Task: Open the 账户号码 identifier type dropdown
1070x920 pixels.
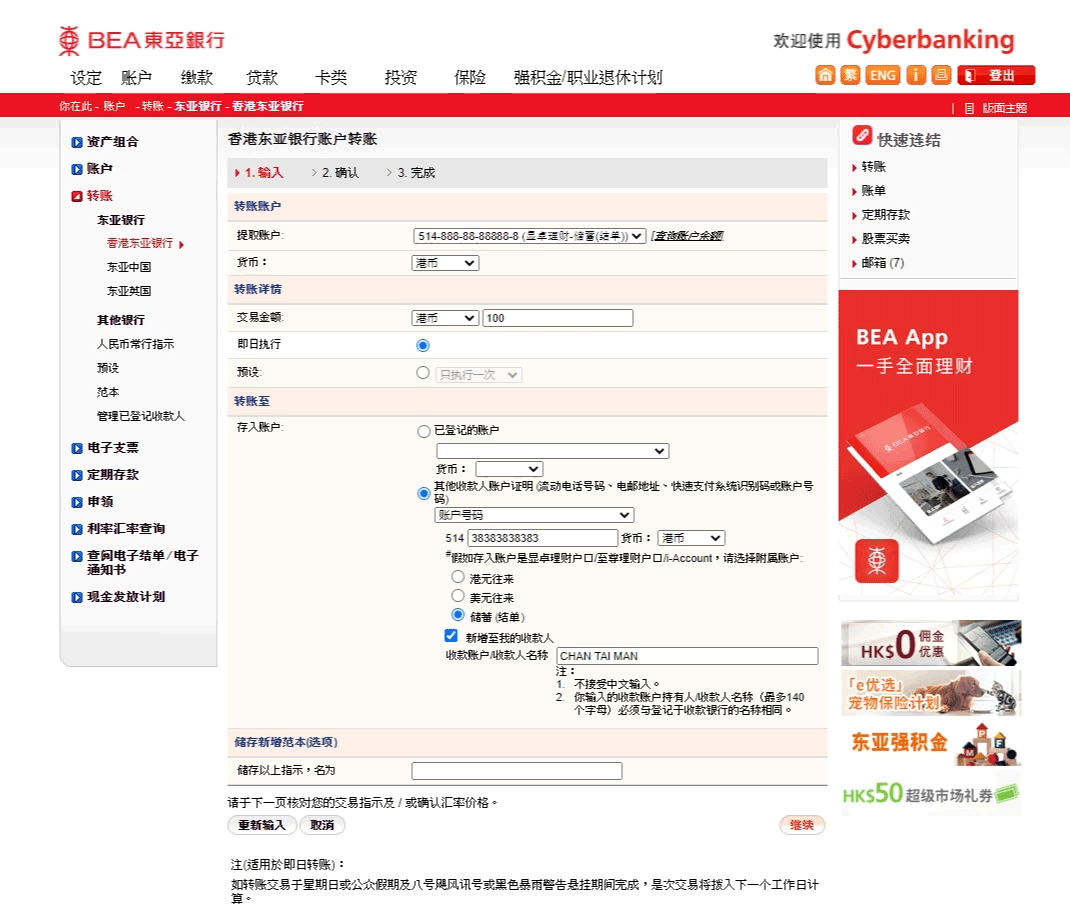Action: point(534,515)
